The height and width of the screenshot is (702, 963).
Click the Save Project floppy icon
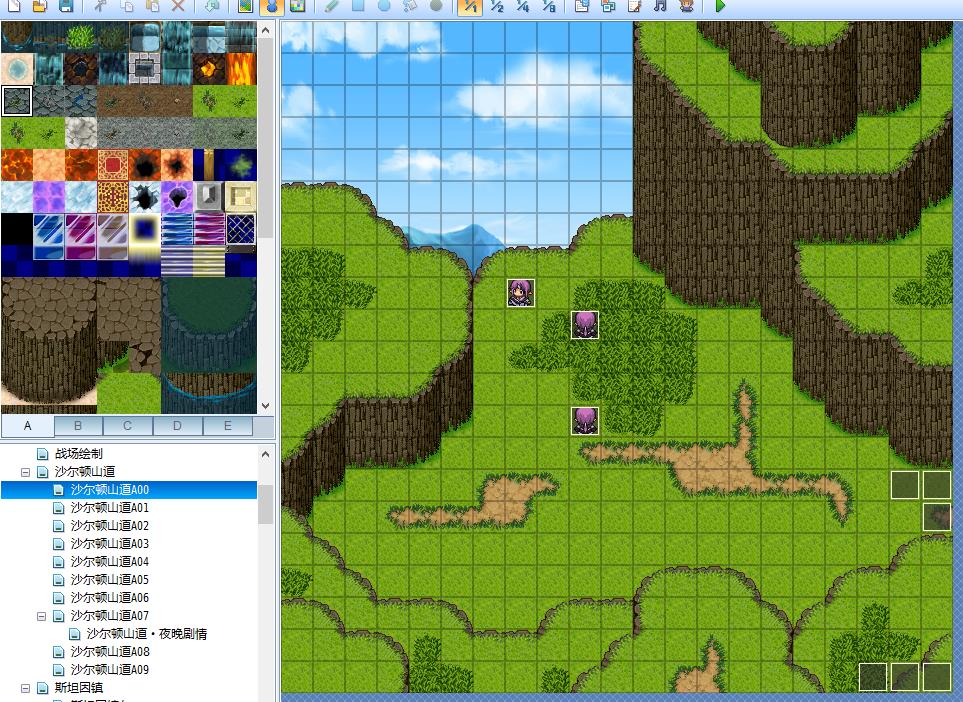65,6
